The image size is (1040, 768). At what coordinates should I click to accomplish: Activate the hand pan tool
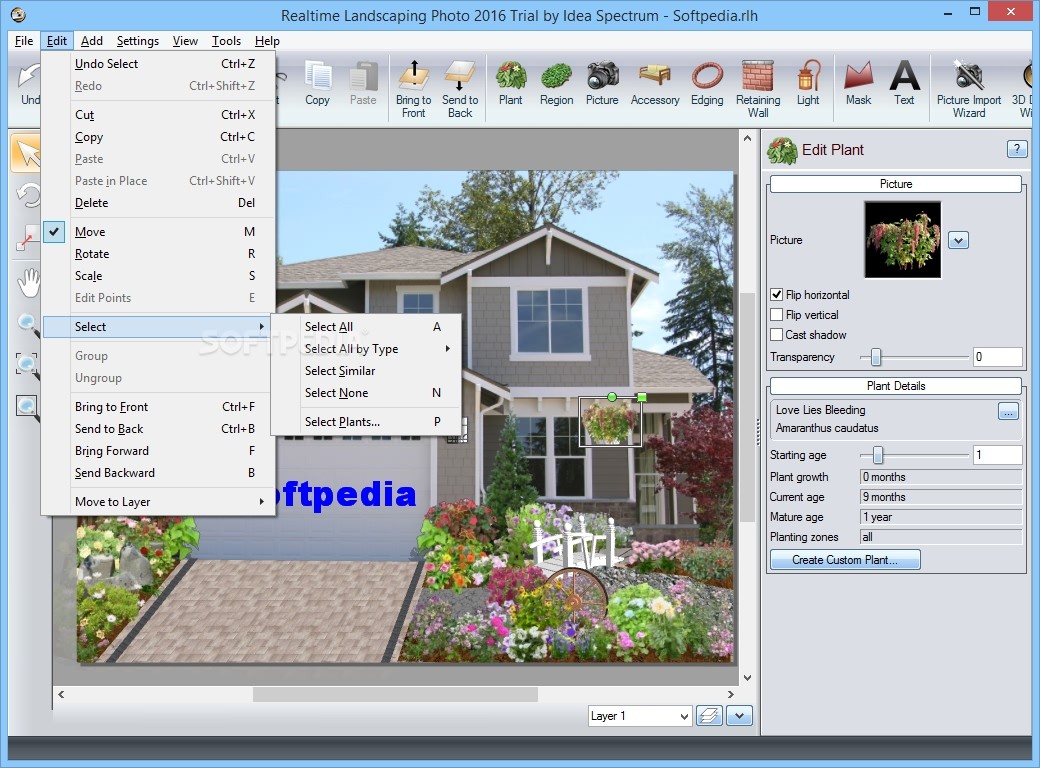28,283
